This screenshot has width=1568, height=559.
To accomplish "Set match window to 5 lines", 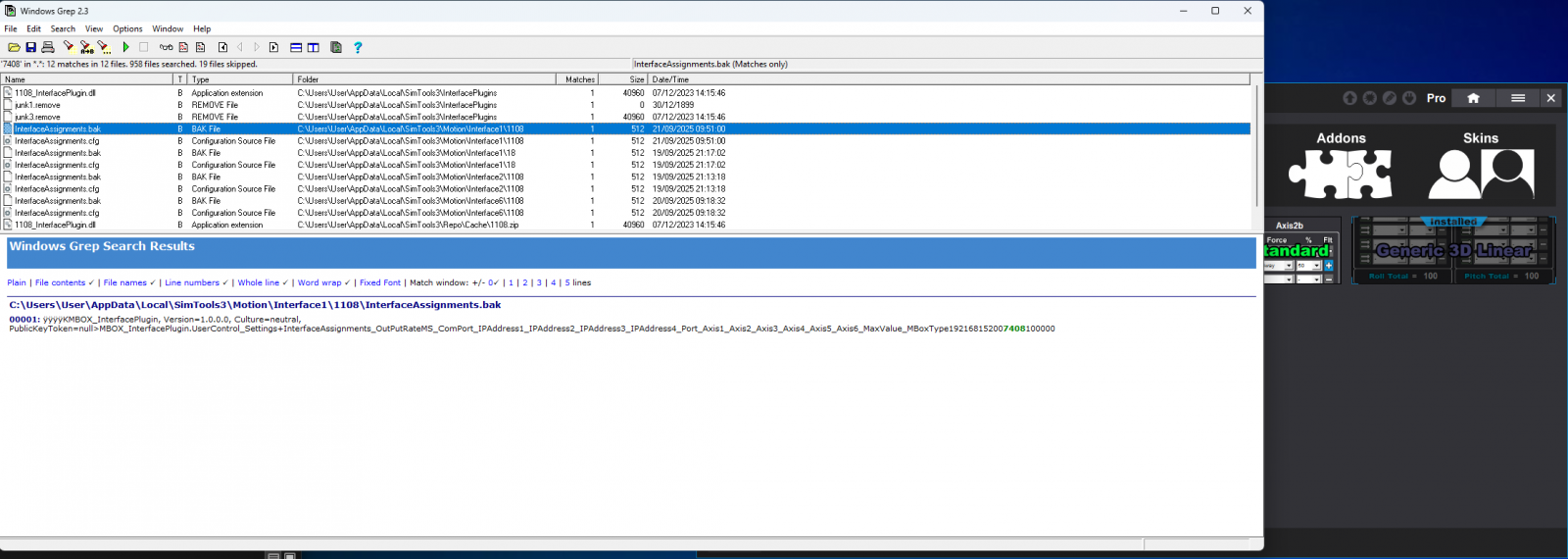I will (567, 282).
